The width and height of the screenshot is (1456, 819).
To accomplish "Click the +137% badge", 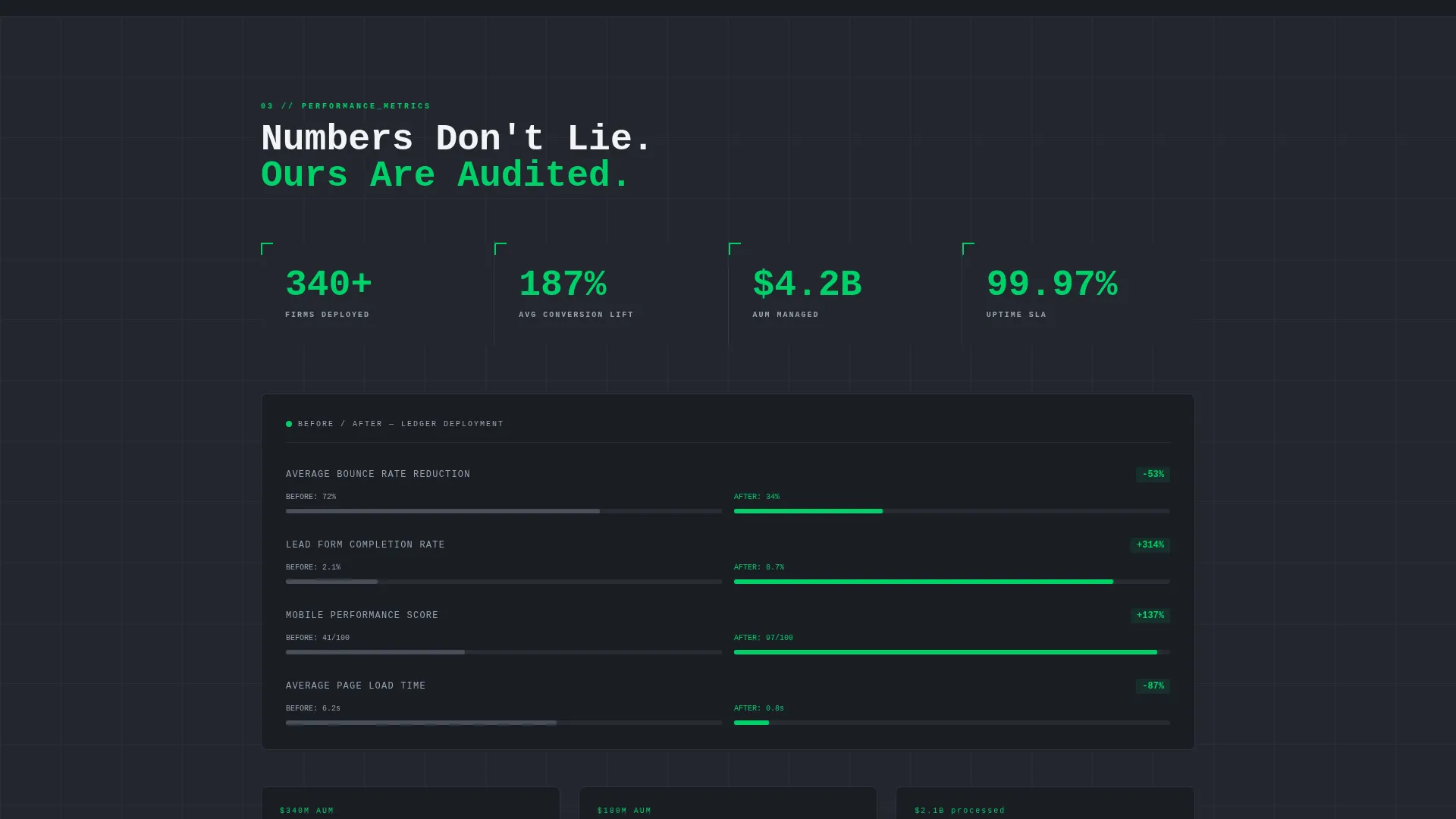I will (x=1150, y=616).
